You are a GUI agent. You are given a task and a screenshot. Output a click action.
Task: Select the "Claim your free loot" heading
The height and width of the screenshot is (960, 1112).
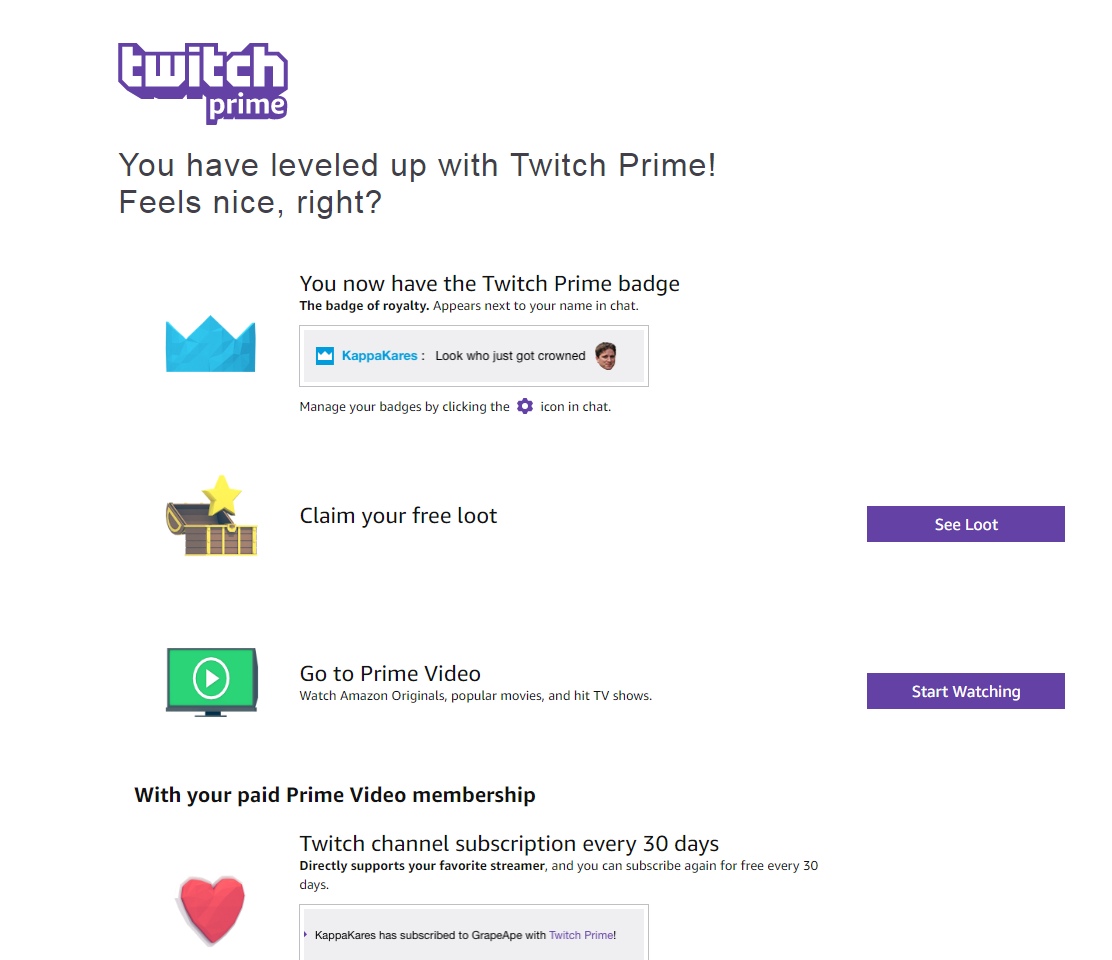[x=398, y=516]
